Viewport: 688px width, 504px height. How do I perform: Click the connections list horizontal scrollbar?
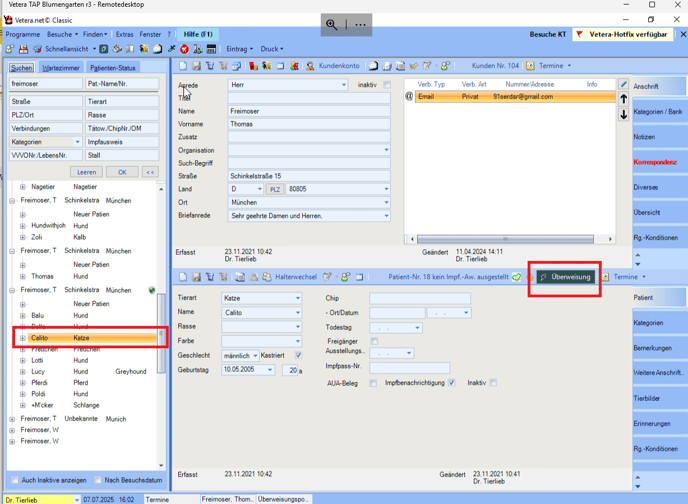(x=505, y=239)
